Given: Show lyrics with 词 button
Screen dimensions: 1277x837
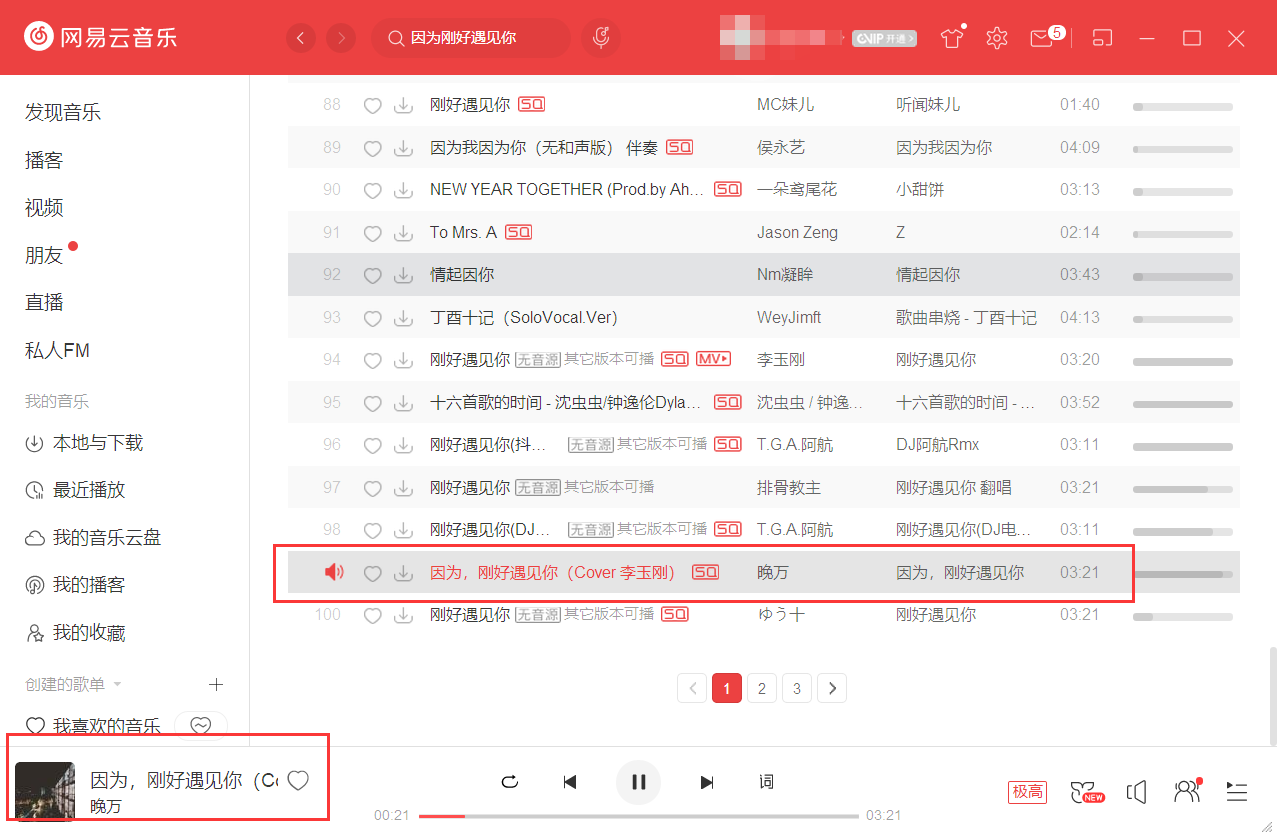Looking at the screenshot, I should pyautogui.click(x=766, y=782).
